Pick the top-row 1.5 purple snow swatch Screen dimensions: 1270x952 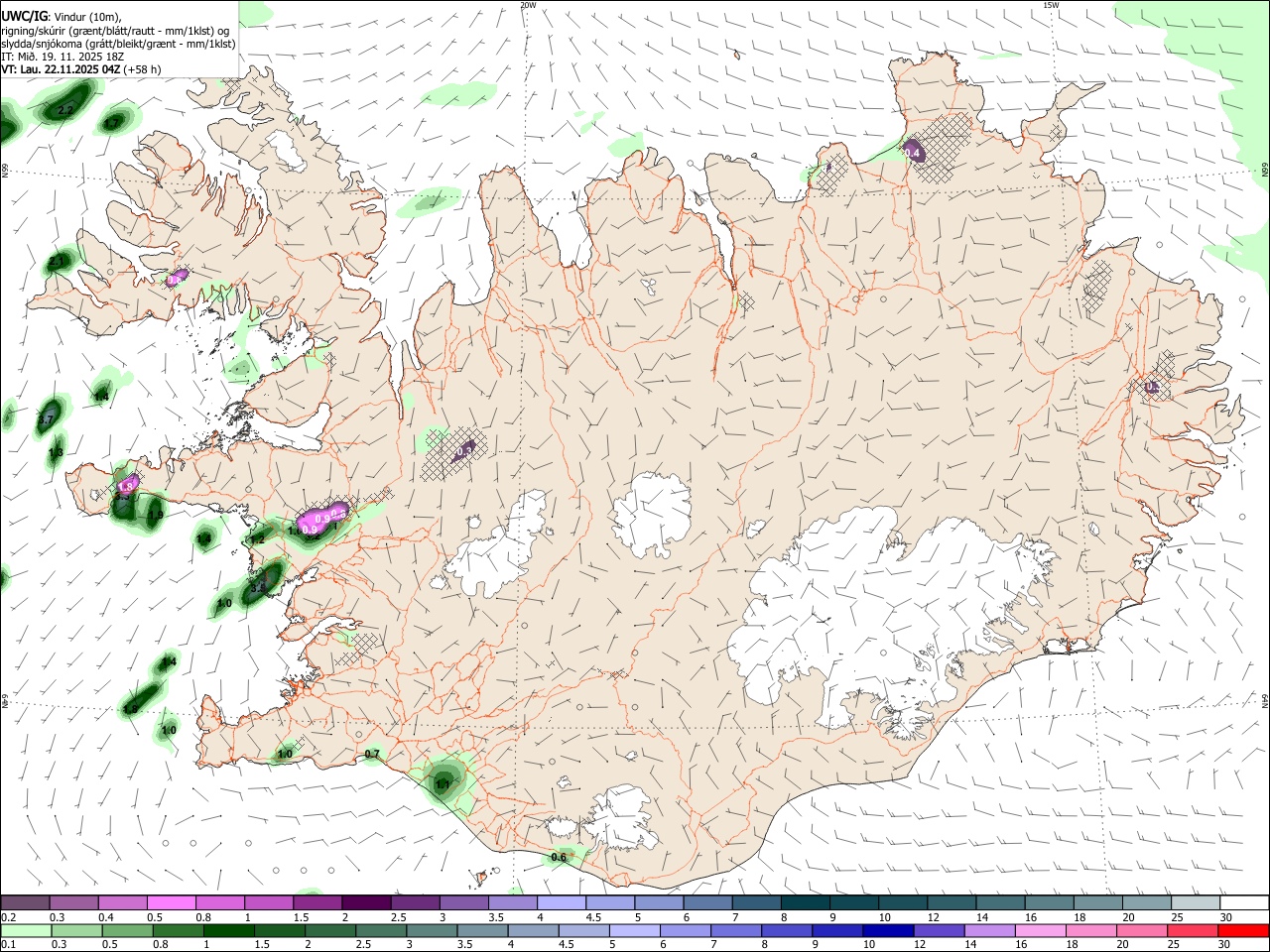[x=317, y=903]
